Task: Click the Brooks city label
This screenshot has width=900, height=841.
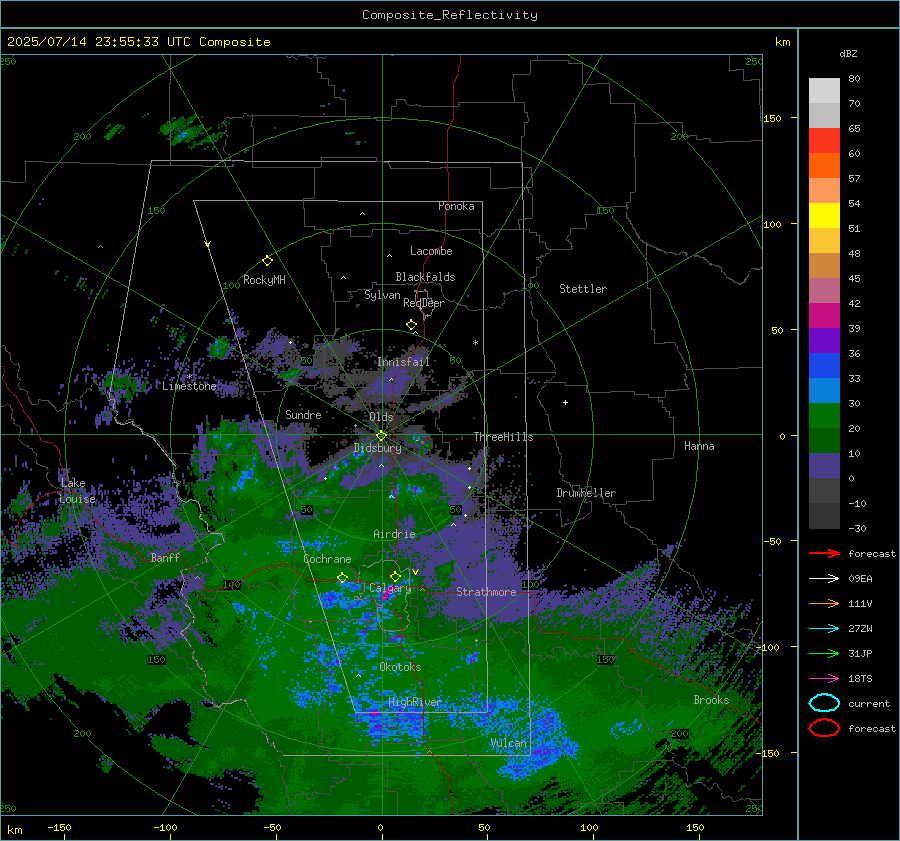Action: (711, 700)
